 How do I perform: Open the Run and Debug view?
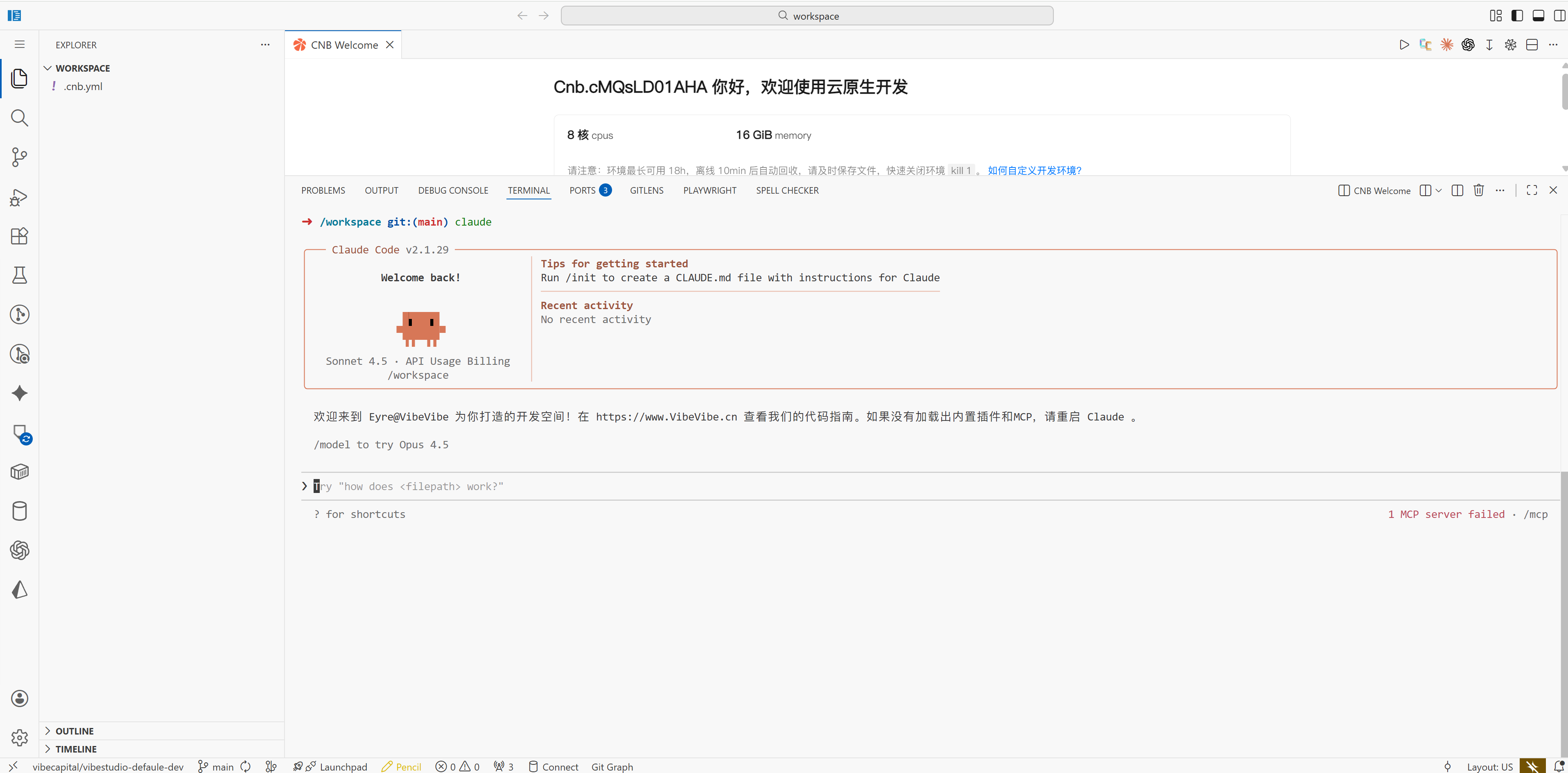coord(19,197)
